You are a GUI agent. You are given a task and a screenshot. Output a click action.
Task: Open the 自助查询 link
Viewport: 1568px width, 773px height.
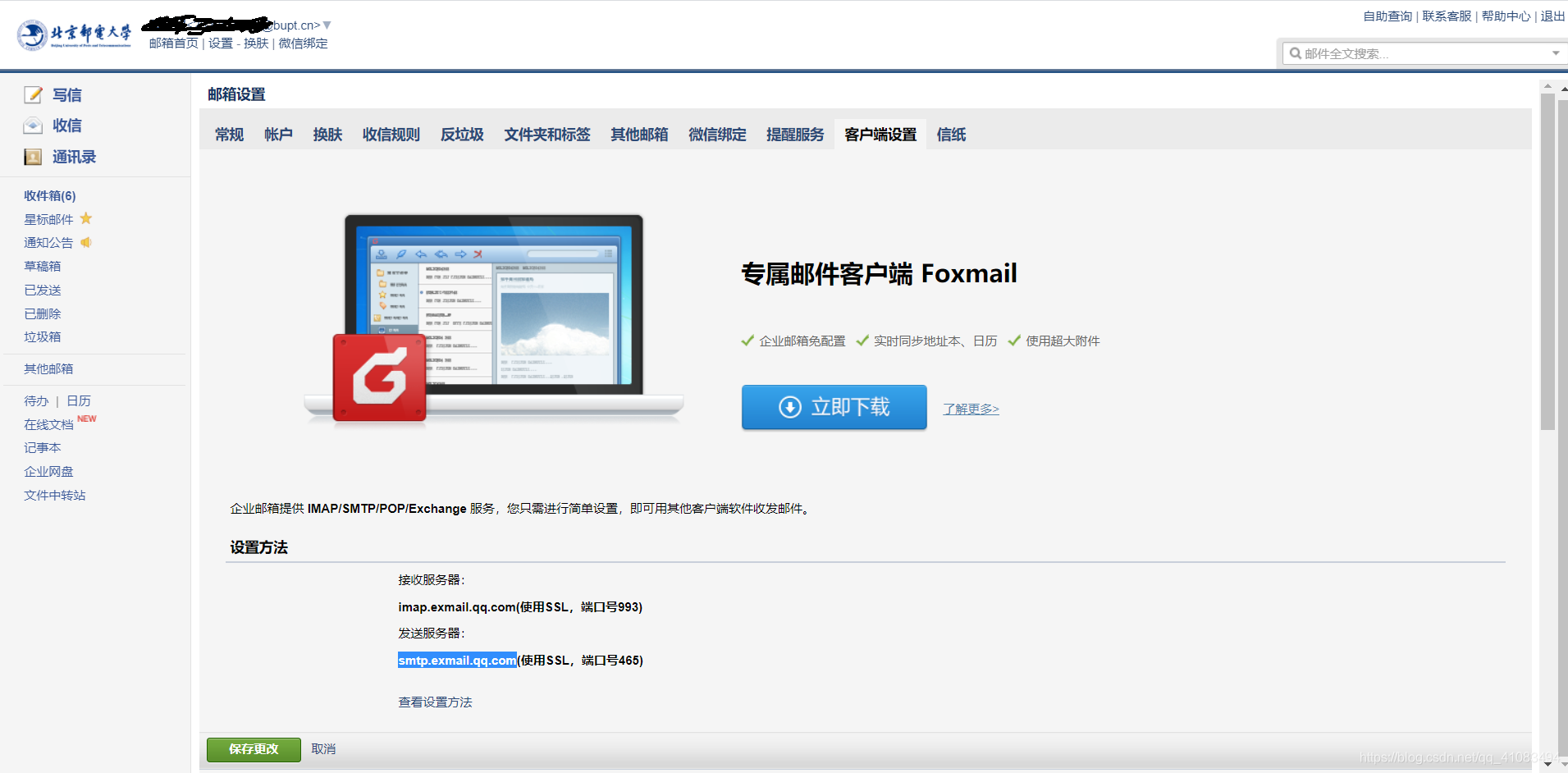tap(1387, 16)
